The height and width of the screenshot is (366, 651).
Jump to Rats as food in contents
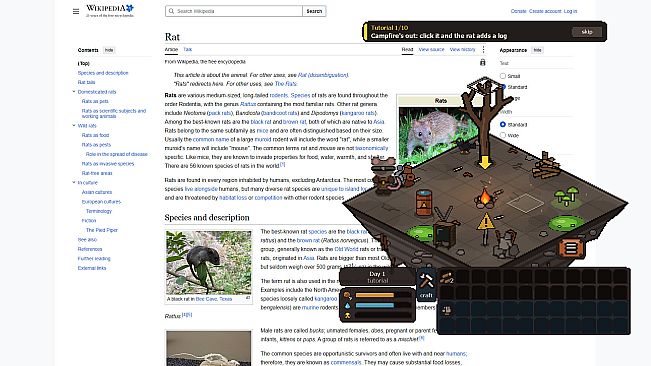tap(95, 135)
